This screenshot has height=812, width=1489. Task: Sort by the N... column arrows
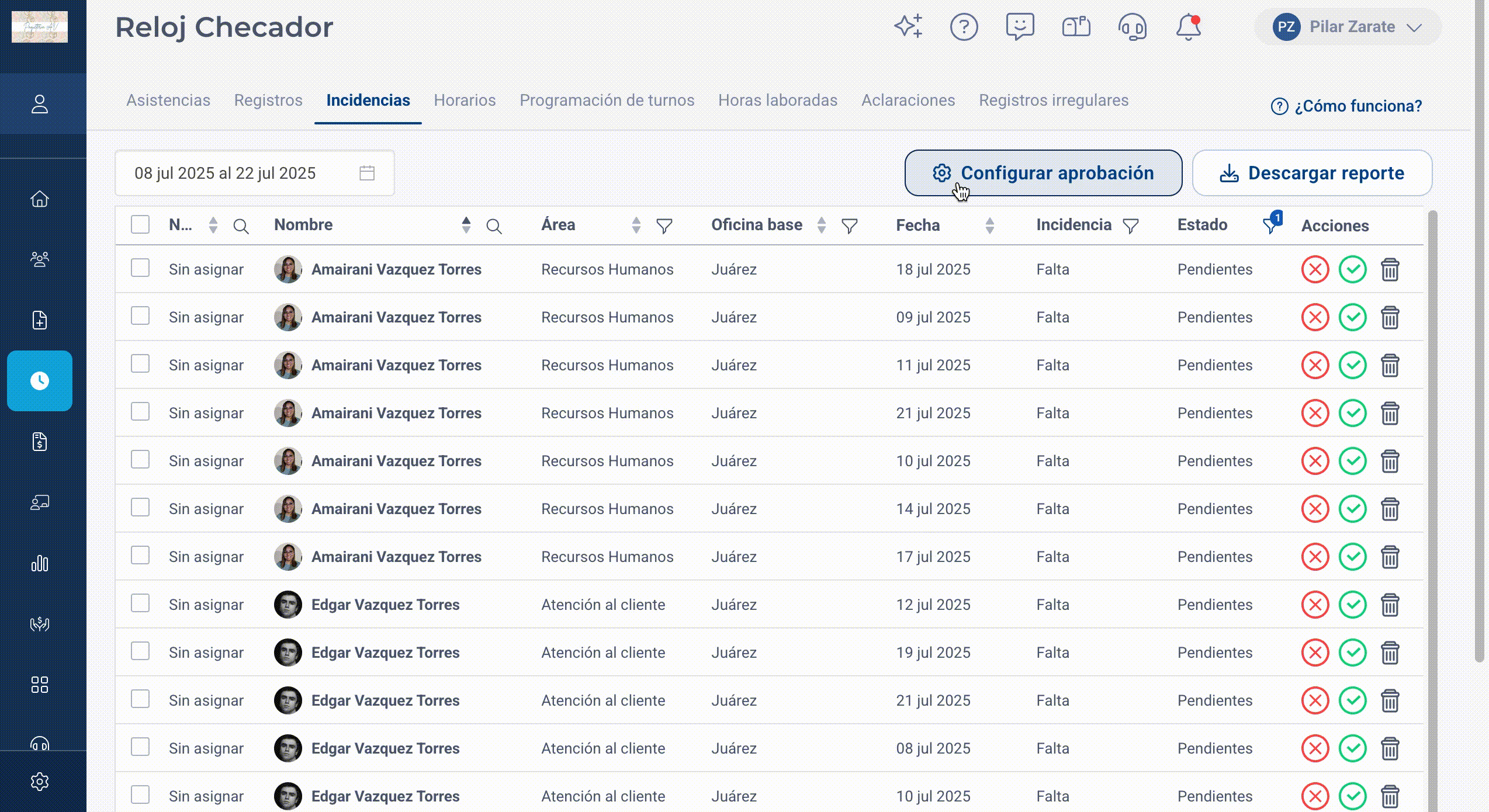[x=213, y=225]
